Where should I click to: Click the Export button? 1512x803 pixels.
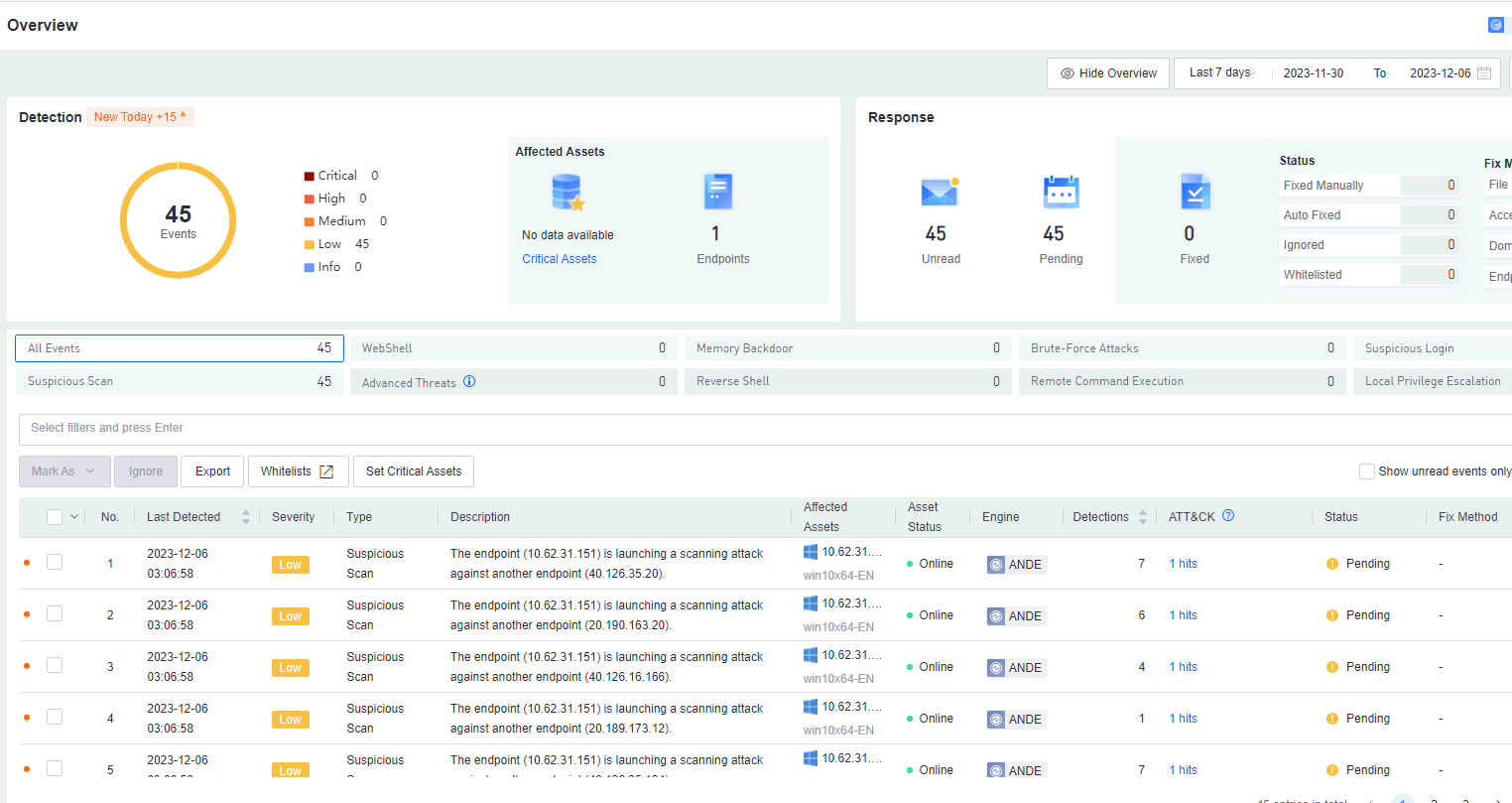[x=212, y=471]
